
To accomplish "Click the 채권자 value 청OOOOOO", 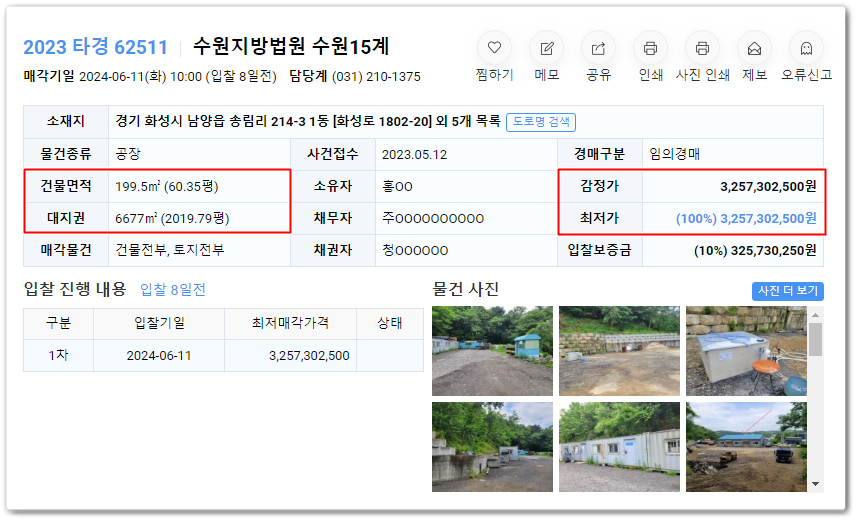I will pyautogui.click(x=415, y=250).
